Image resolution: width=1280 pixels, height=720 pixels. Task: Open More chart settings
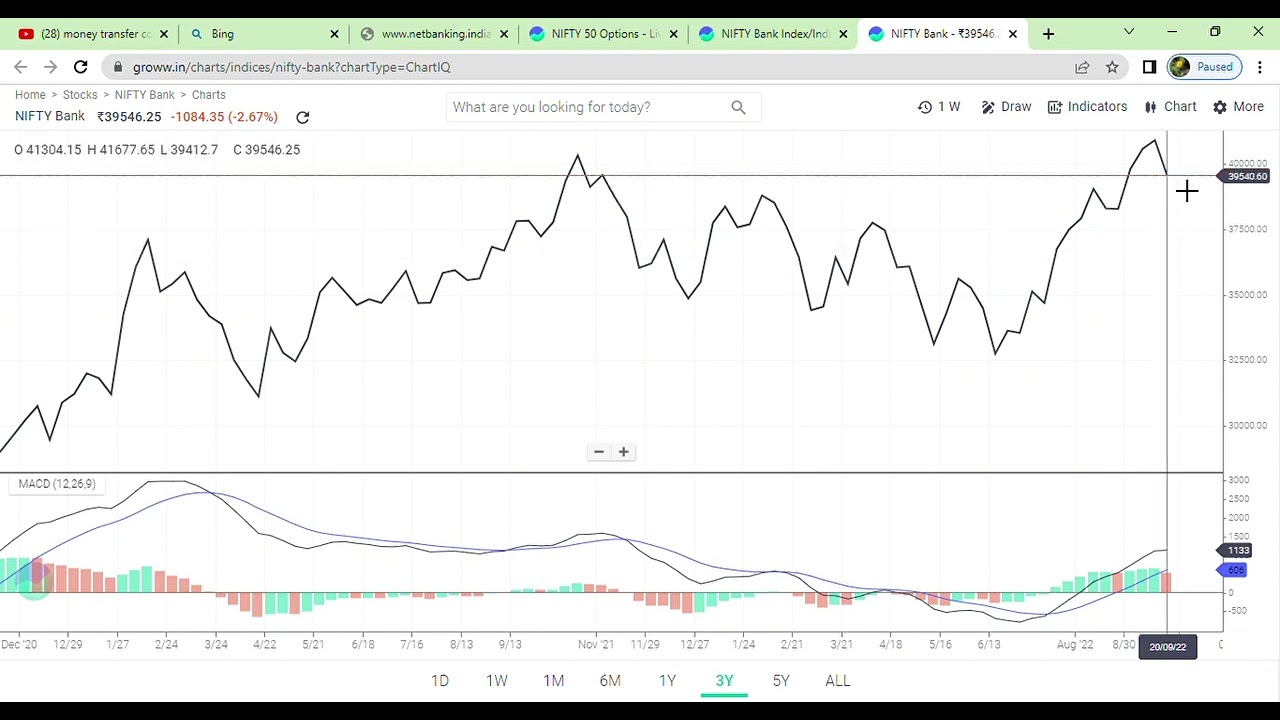tap(1238, 107)
